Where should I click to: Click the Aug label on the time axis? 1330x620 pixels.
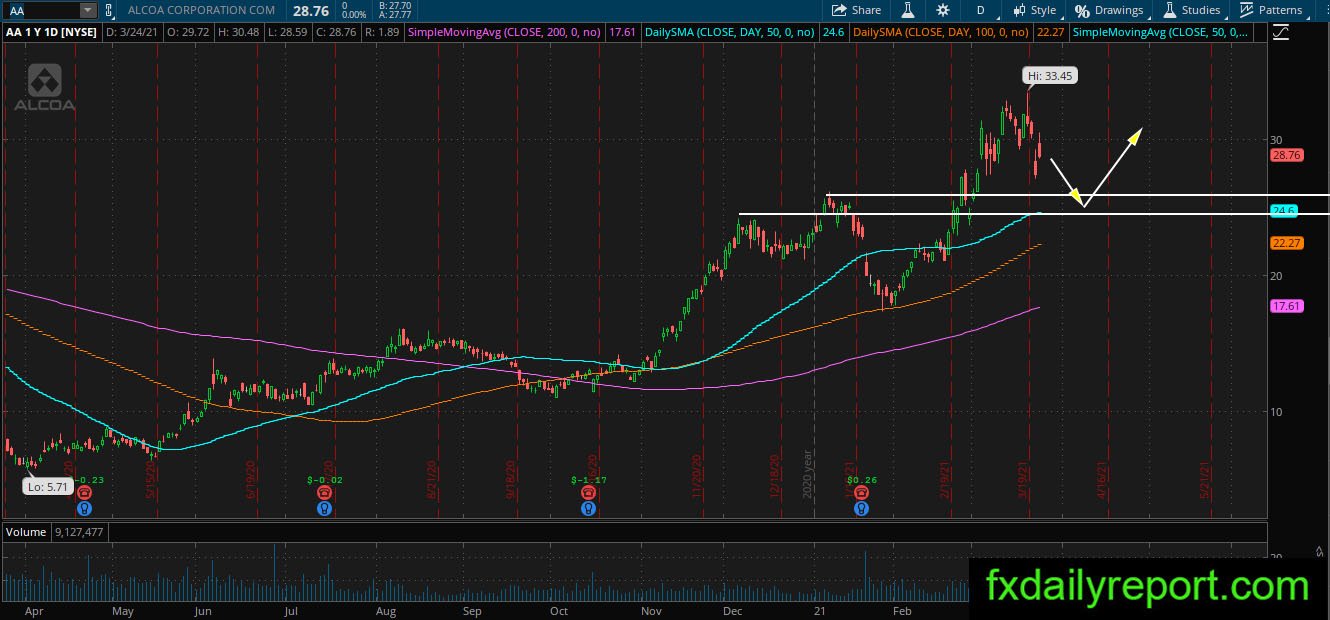coord(386,610)
